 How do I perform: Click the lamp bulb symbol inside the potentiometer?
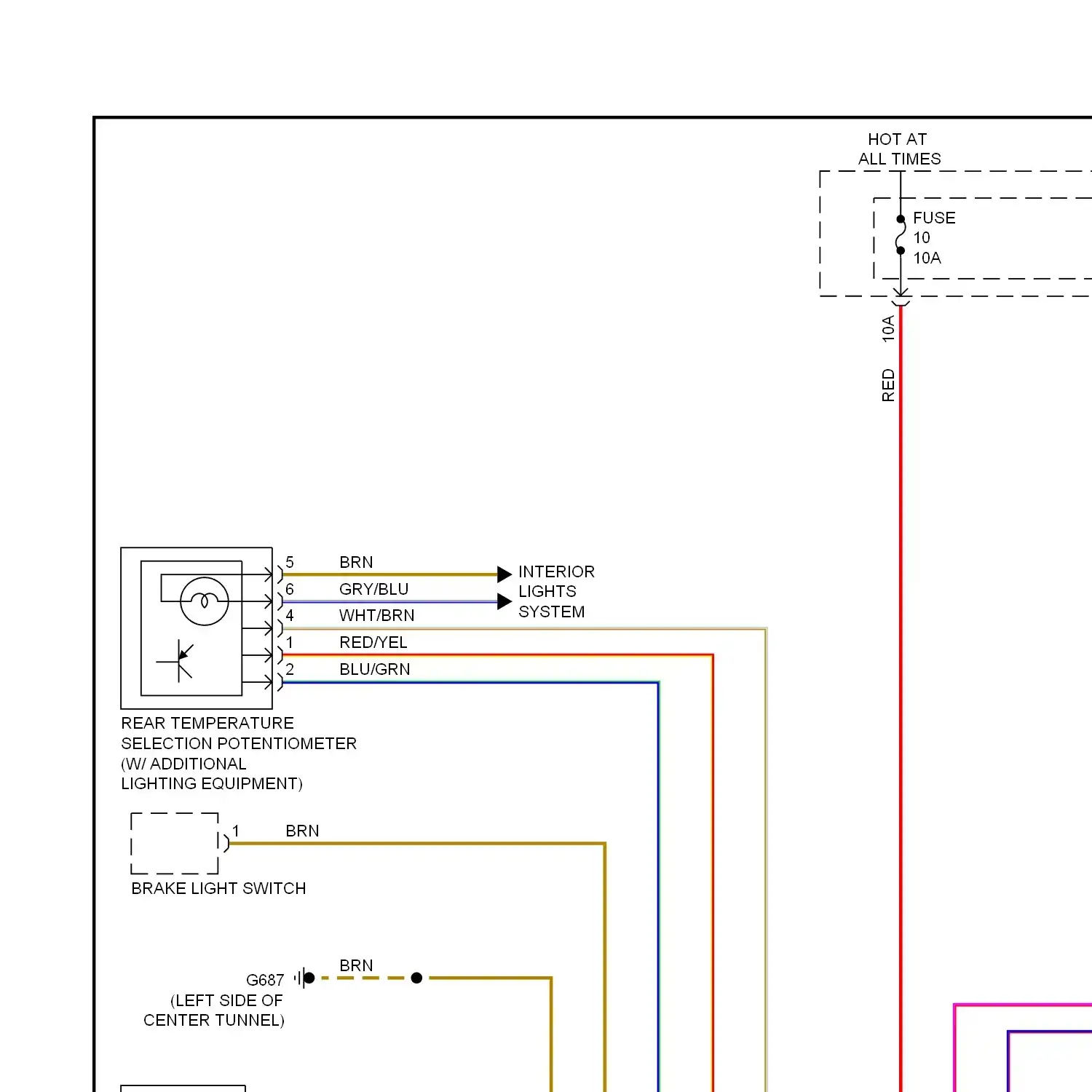[205, 601]
